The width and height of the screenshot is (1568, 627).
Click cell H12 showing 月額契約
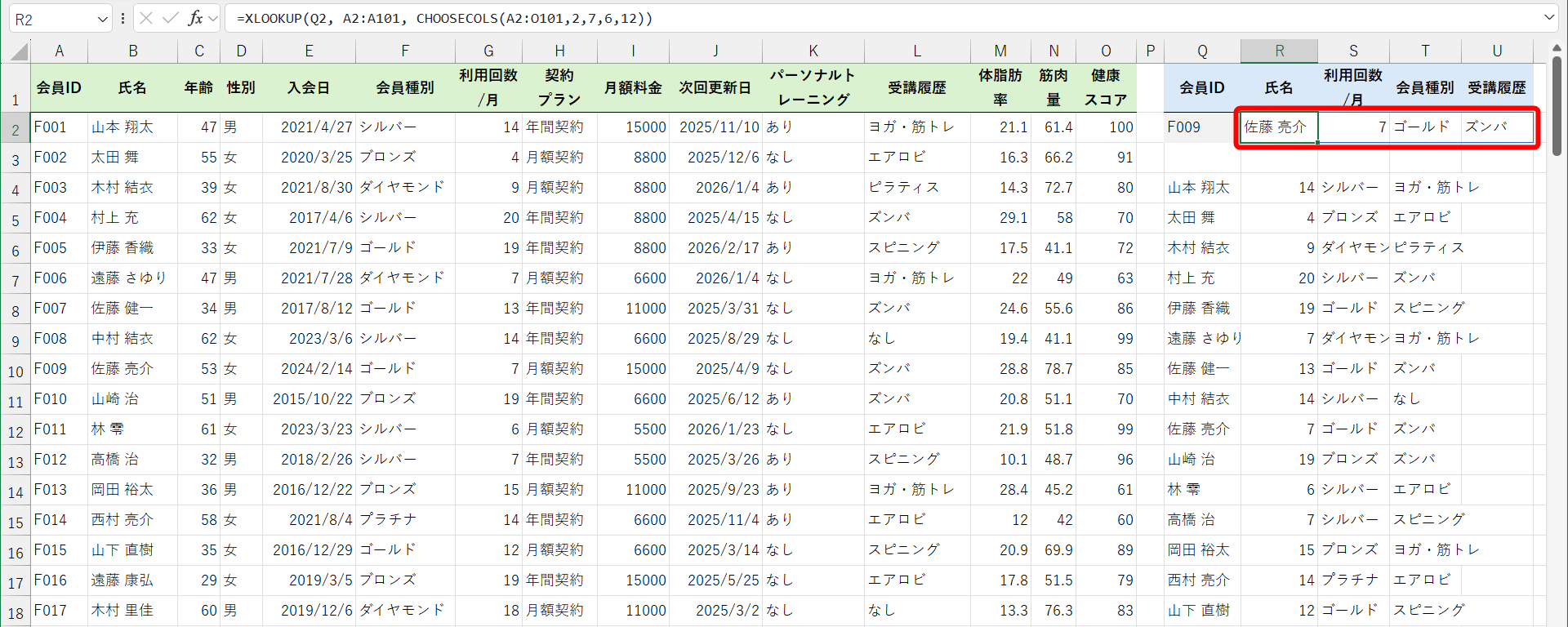[559, 429]
